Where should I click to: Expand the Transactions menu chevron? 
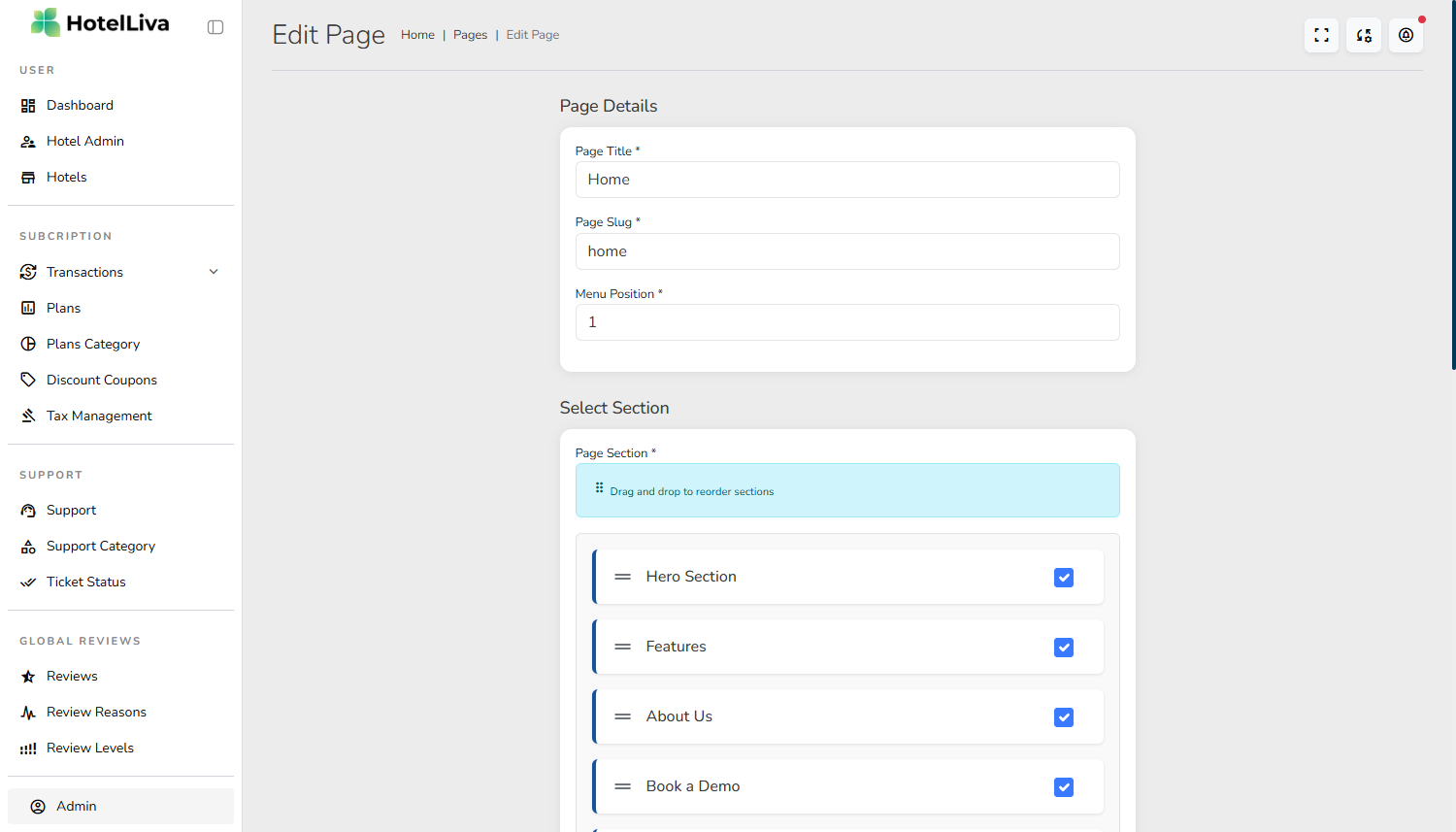214,272
